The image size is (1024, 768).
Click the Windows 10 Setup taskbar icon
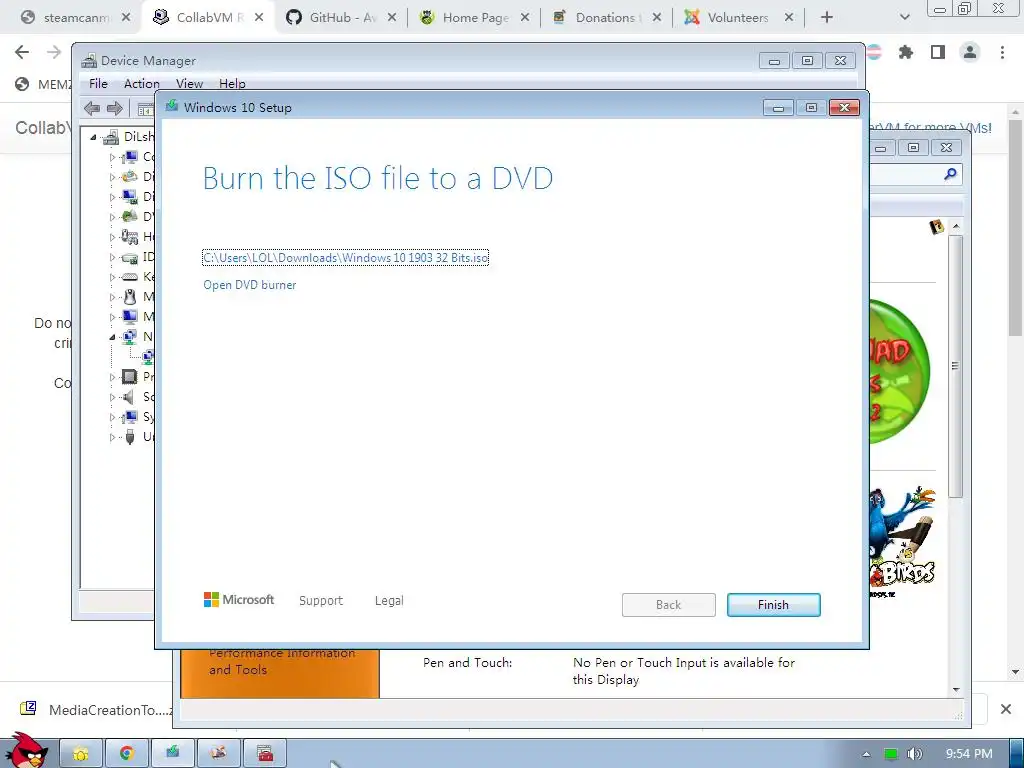pos(172,754)
